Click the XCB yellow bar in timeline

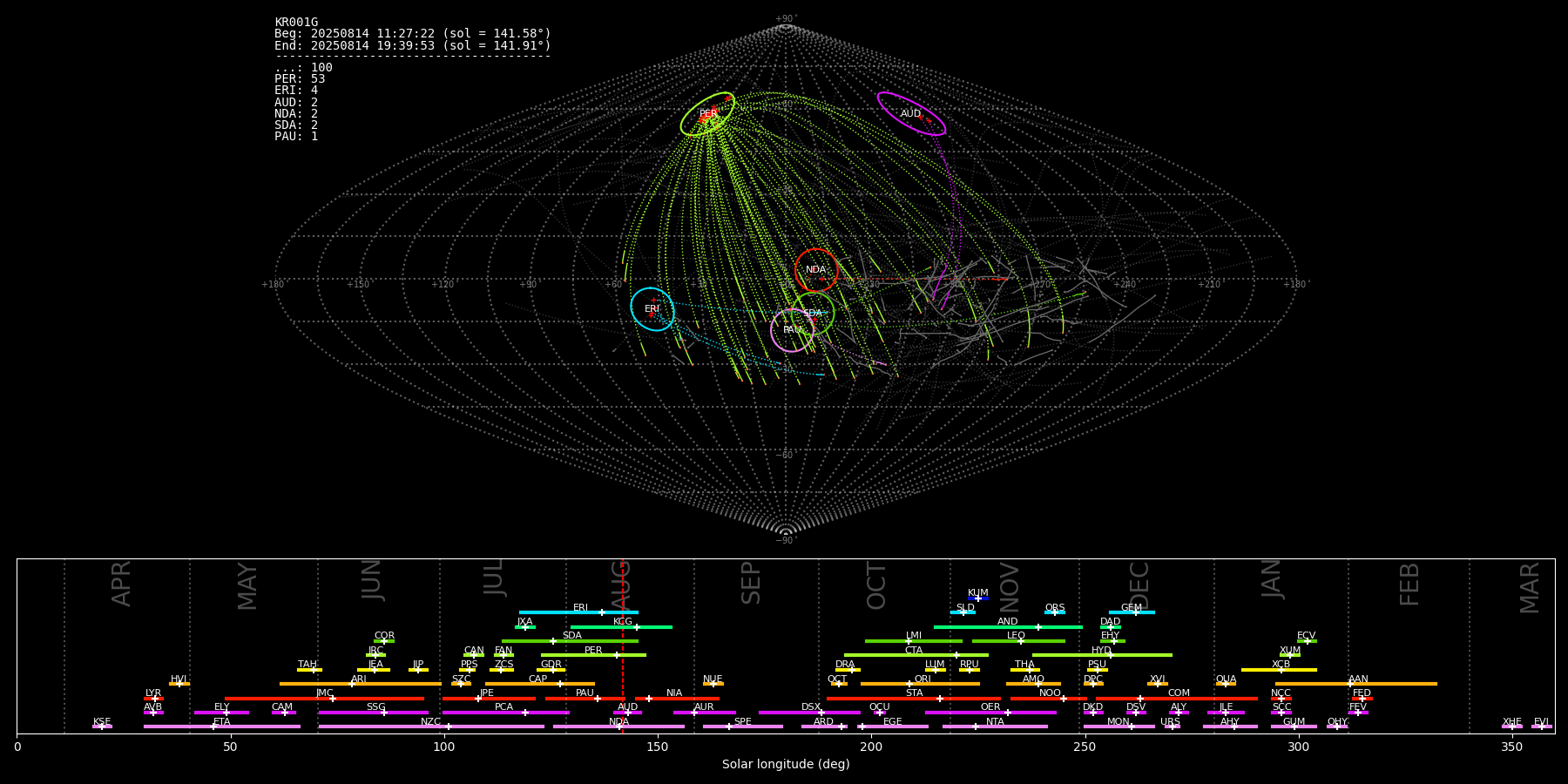point(1279,670)
